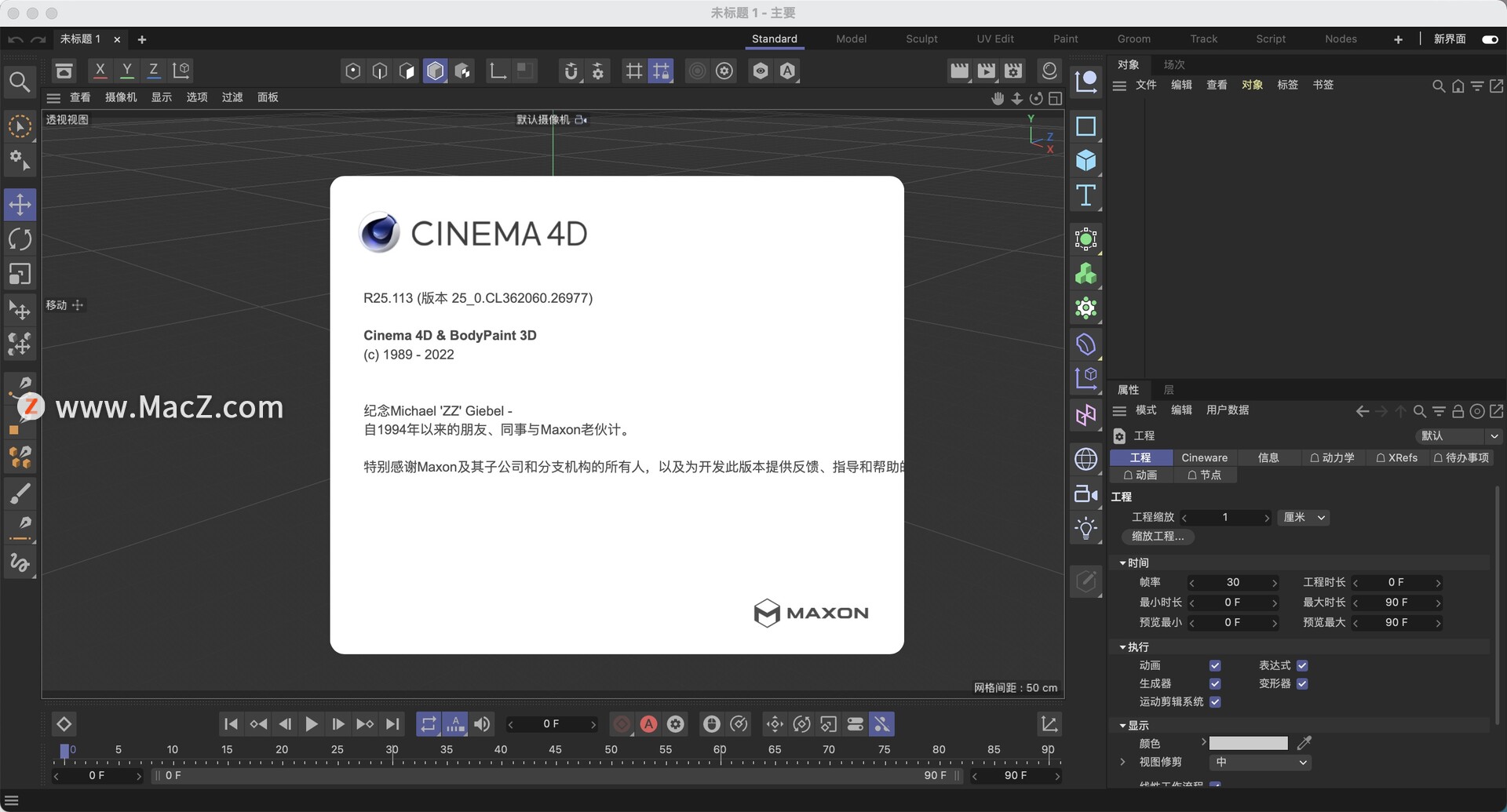Open the 视图修剪 dropdown
Viewport: 1507px width, 812px height.
[x=1261, y=763]
